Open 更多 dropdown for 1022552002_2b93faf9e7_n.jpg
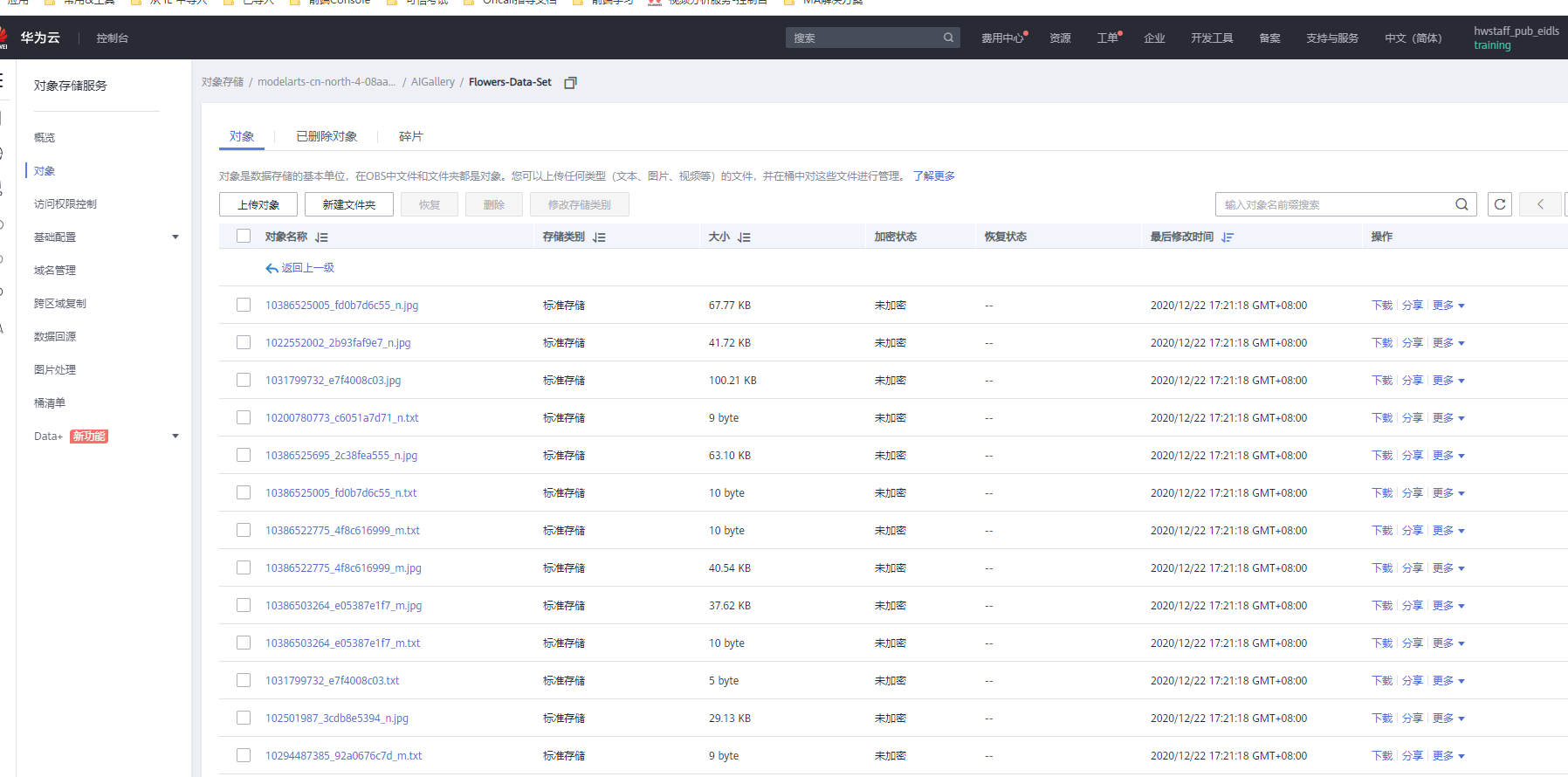This screenshot has height=777, width=1568. (x=1448, y=343)
